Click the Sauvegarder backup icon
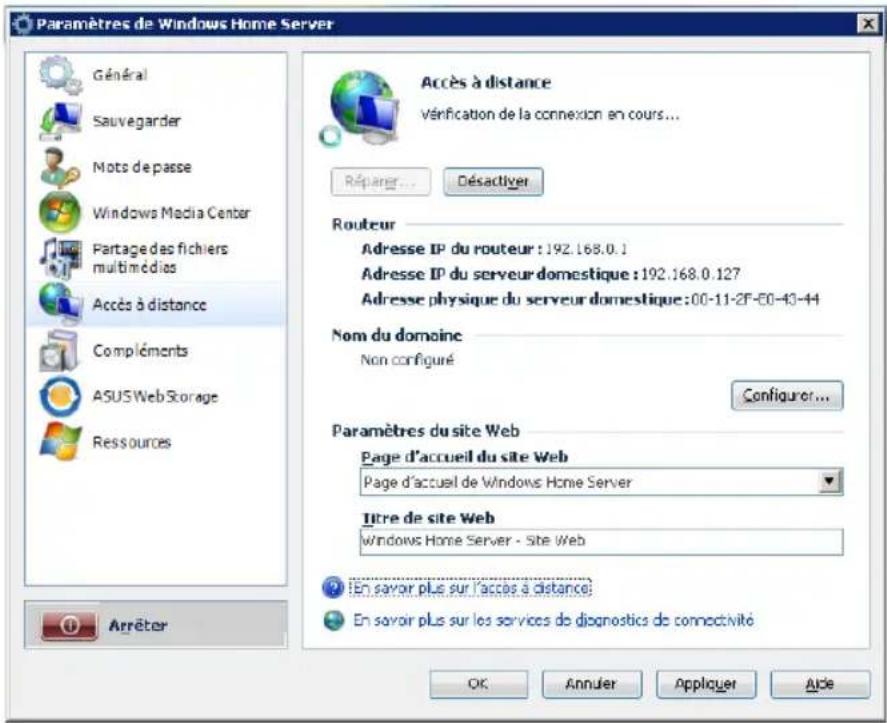 tap(61, 121)
